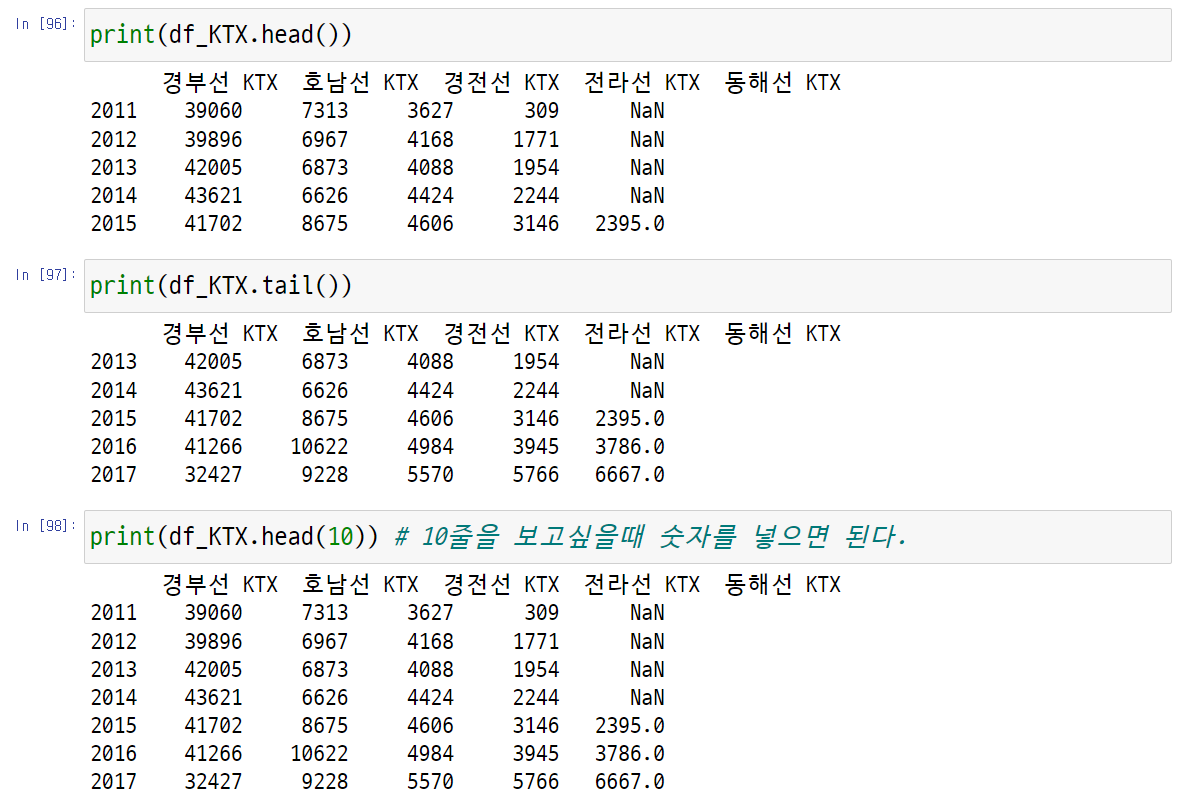Click year 2017 in In [97] tail output
Screen dimensions: 1180x796
click(114, 475)
